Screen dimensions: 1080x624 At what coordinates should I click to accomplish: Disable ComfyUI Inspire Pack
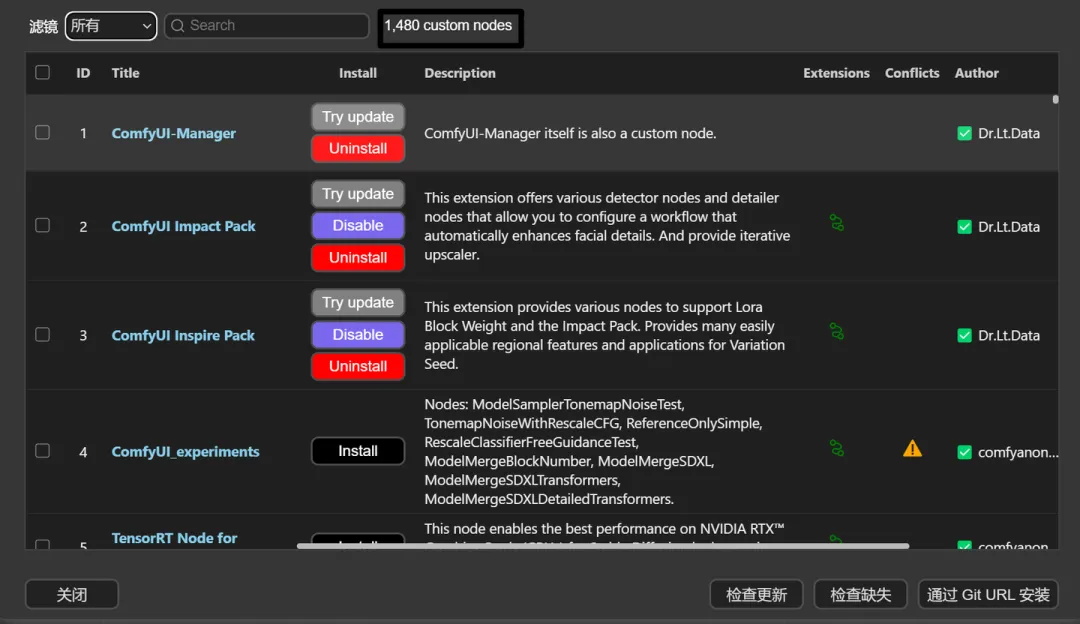tap(357, 335)
